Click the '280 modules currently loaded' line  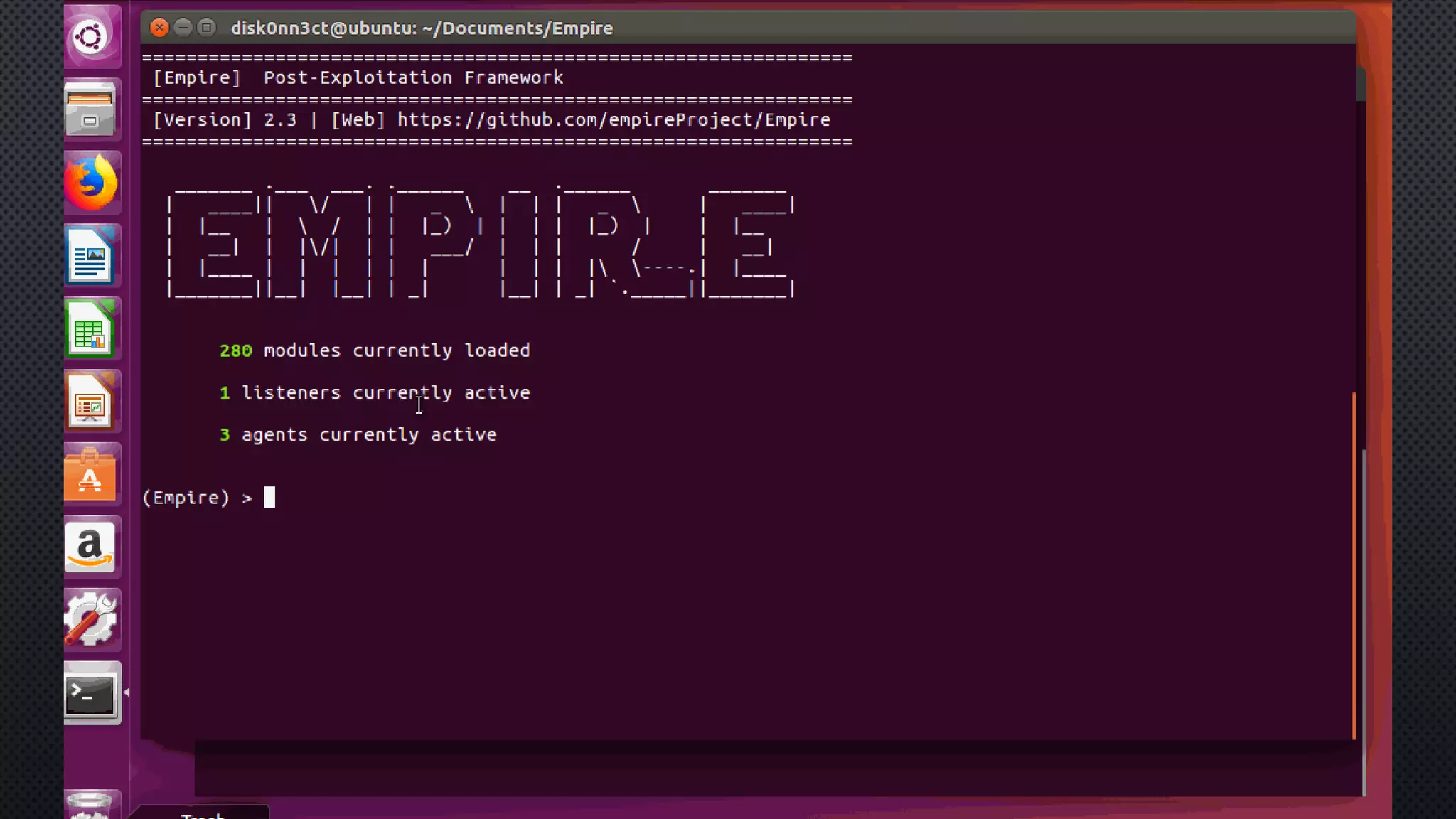[x=375, y=350]
